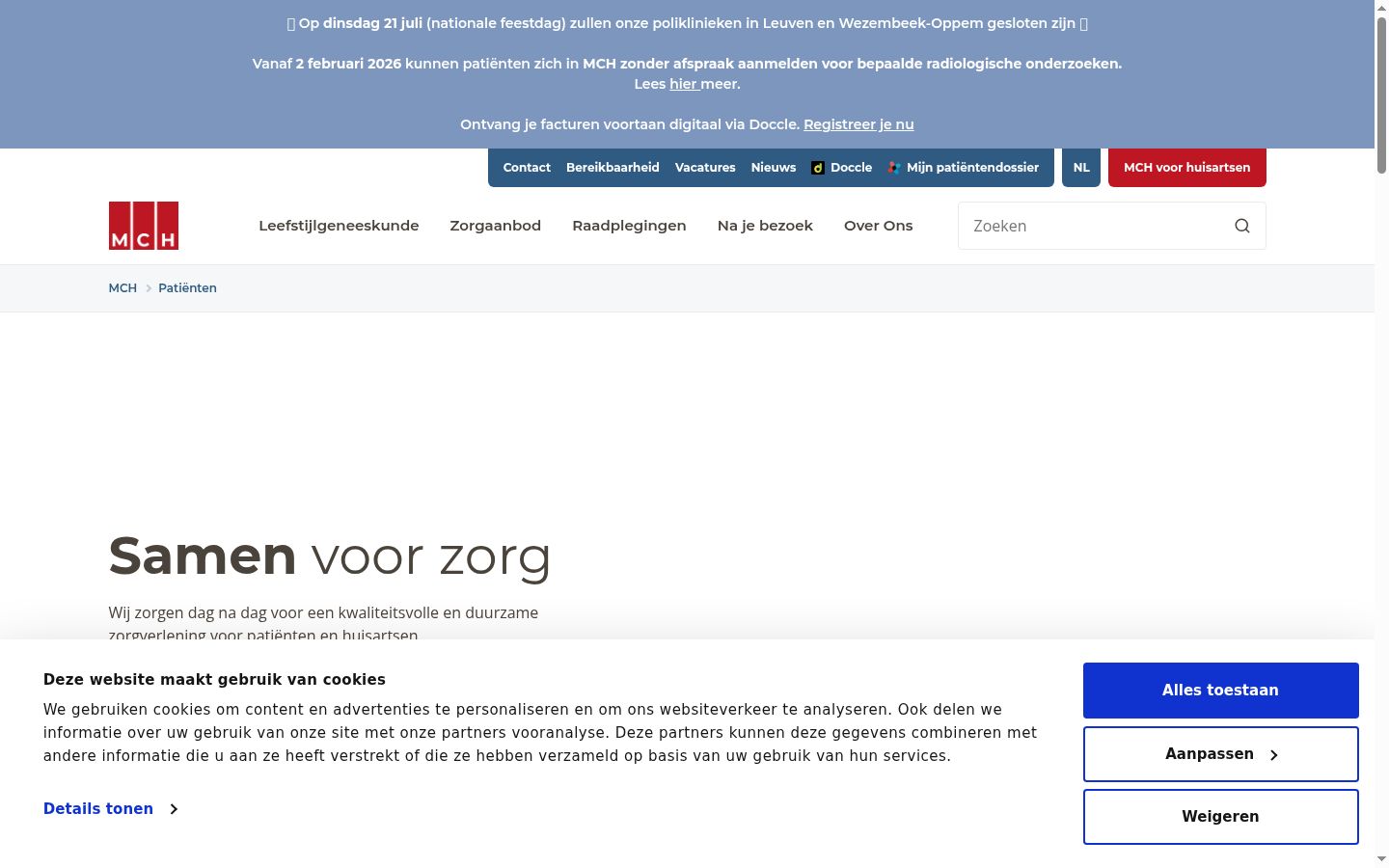Image resolution: width=1389 pixels, height=868 pixels.
Task: Follow the Registreer je nu link
Action: pyautogui.click(x=858, y=124)
